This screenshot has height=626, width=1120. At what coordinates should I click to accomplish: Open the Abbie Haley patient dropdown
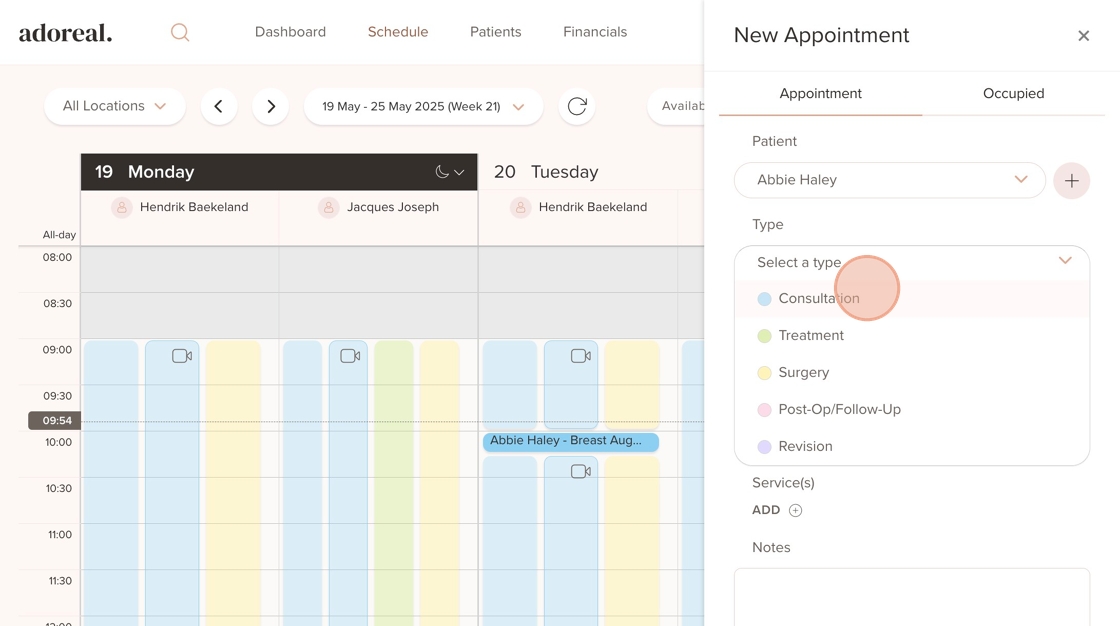point(889,180)
